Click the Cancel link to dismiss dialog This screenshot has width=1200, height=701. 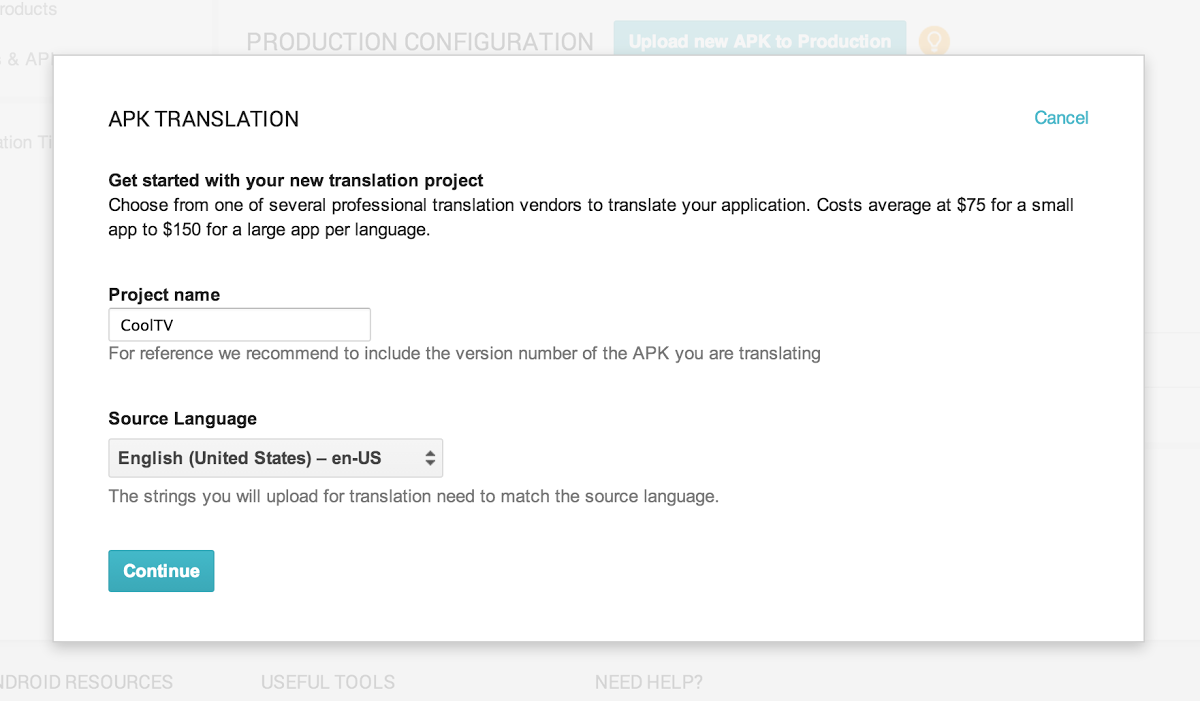(1061, 117)
